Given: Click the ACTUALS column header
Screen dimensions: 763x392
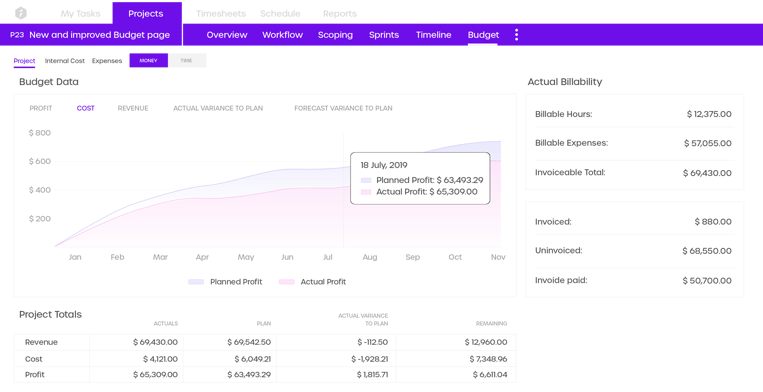Looking at the screenshot, I should 166,323.
